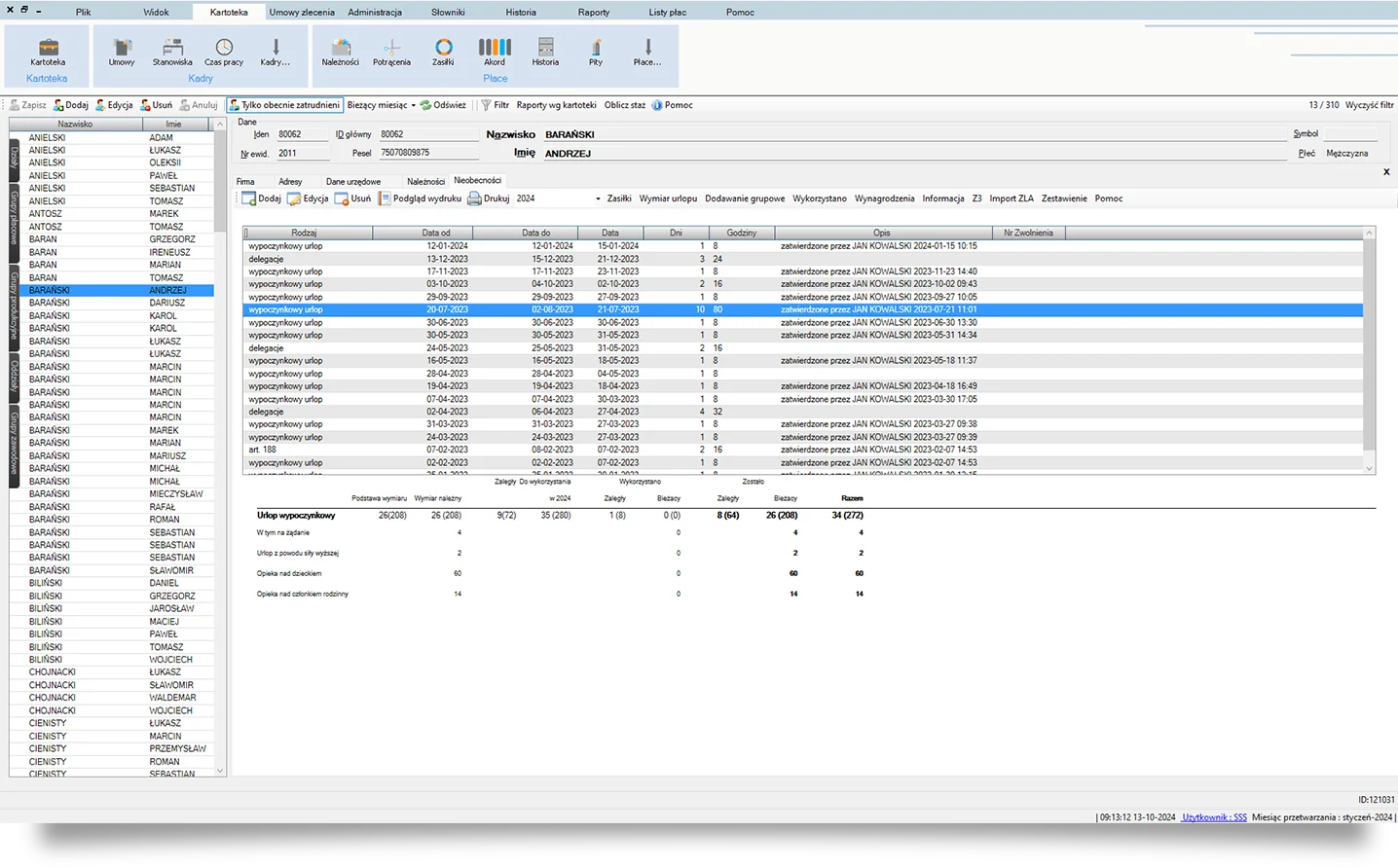Open the Plik menu
The height and width of the screenshot is (868, 1398).
tap(84, 13)
